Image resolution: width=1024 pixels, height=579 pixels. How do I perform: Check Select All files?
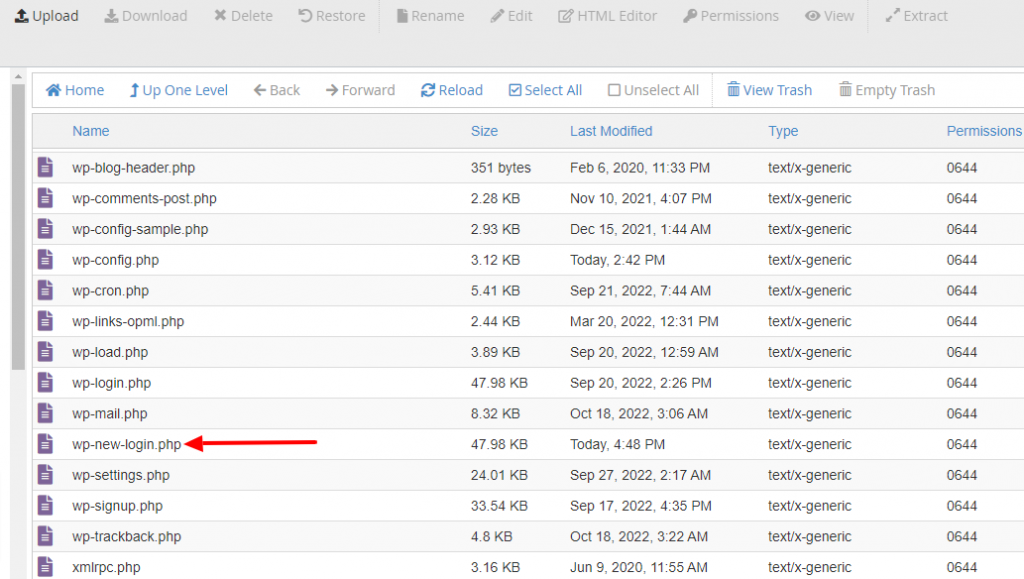tap(545, 90)
